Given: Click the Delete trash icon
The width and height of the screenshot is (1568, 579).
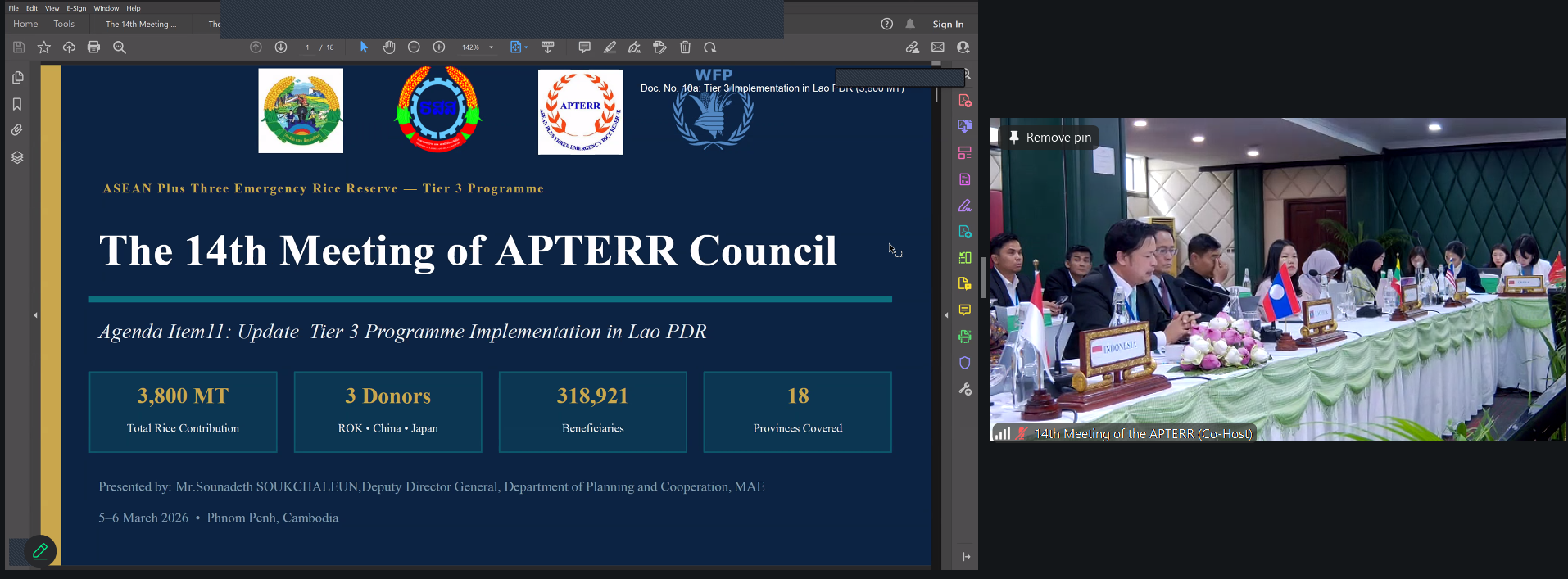Looking at the screenshot, I should [x=686, y=47].
